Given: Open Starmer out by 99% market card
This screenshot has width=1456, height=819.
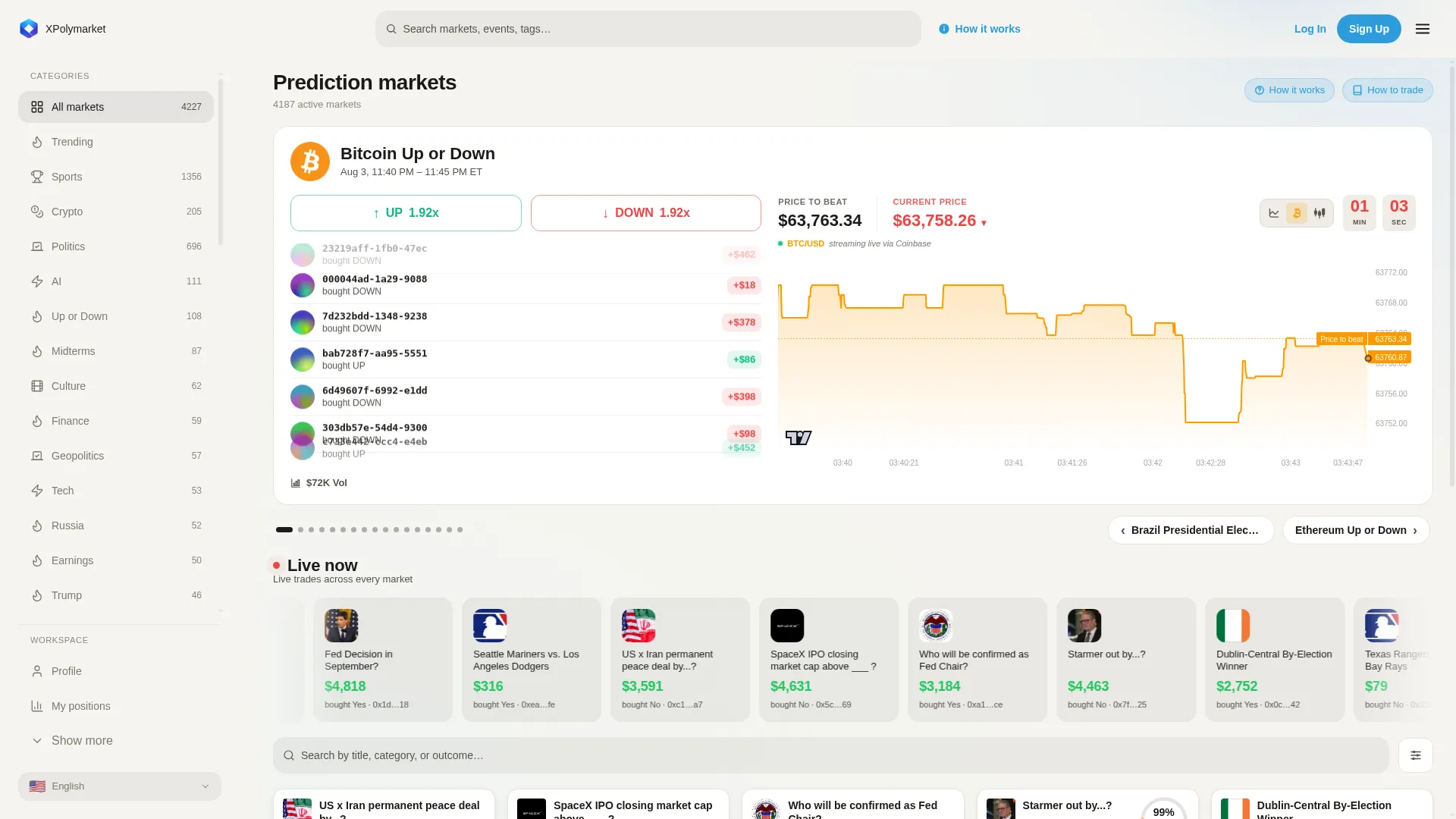Looking at the screenshot, I should pos(1087,805).
